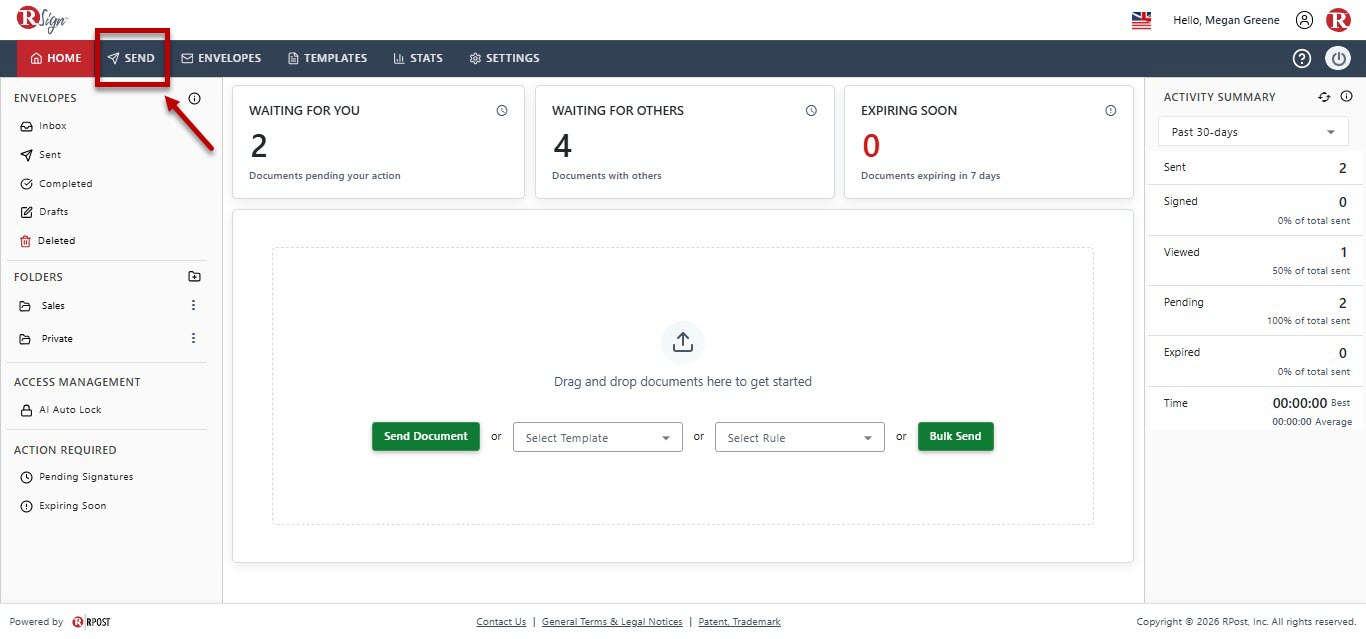Open Private folder options menu
The image size is (1366, 639).
point(194,338)
